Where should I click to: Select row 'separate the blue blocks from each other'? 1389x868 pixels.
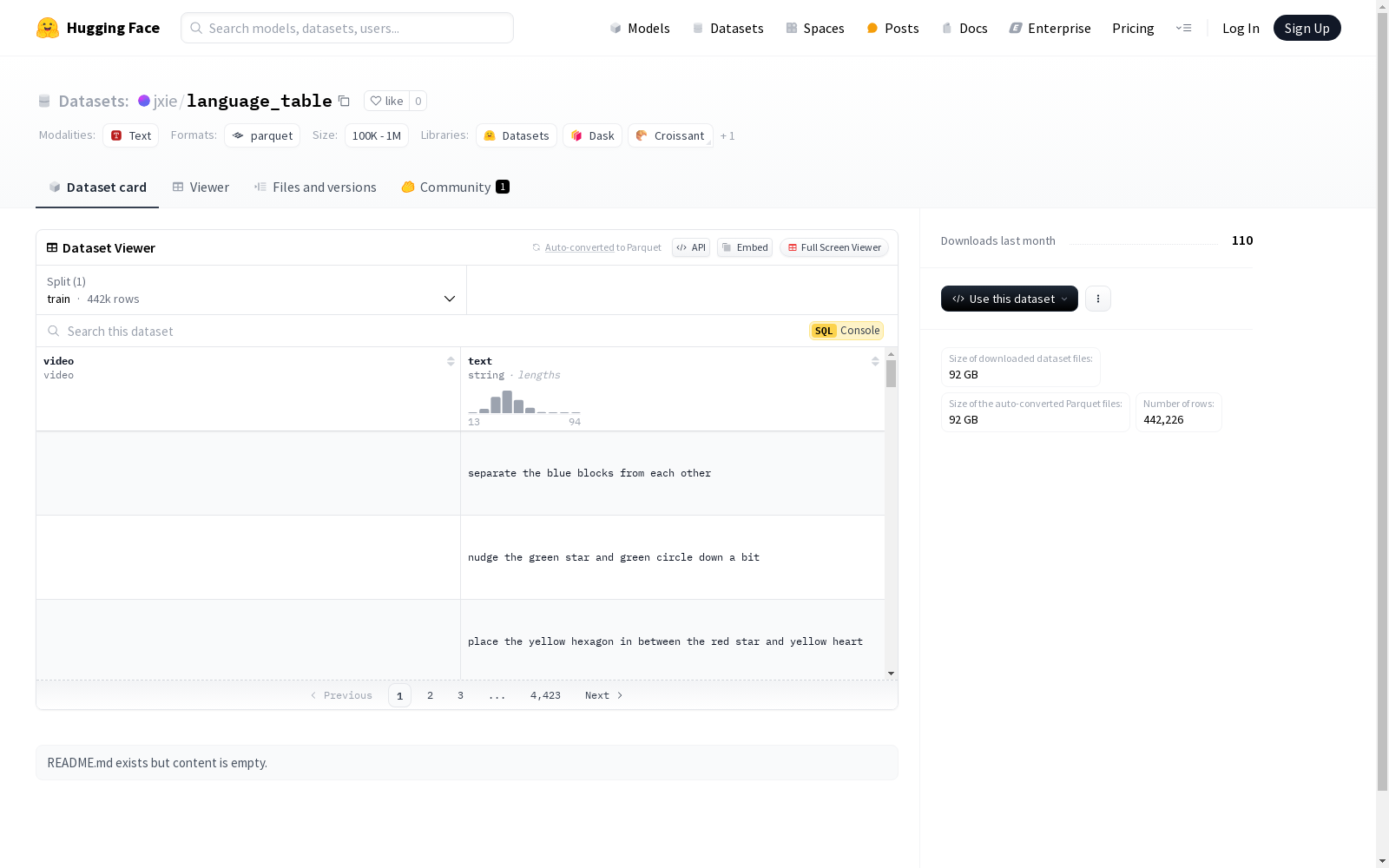click(460, 473)
